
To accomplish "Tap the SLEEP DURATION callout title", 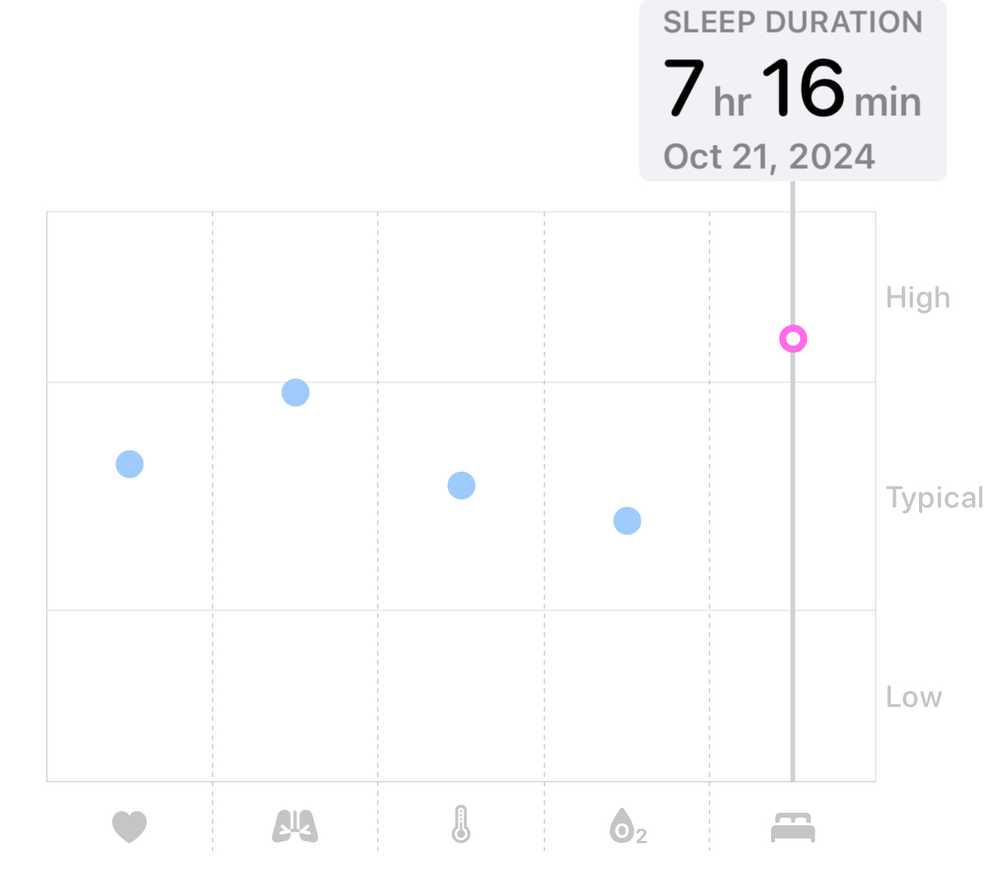I will coord(792,23).
